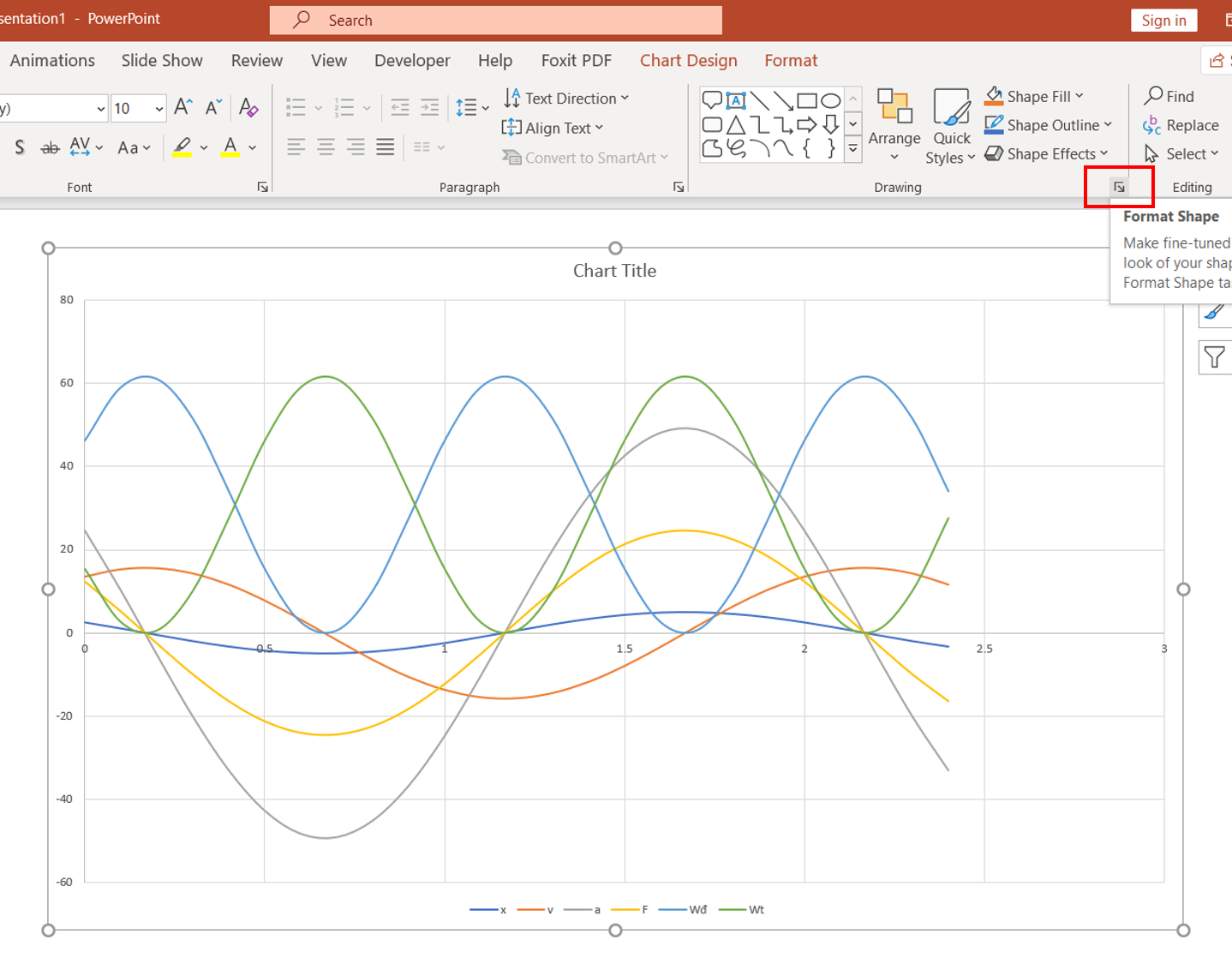This screenshot has height=964, width=1232.
Task: Center align text
Action: click(326, 147)
